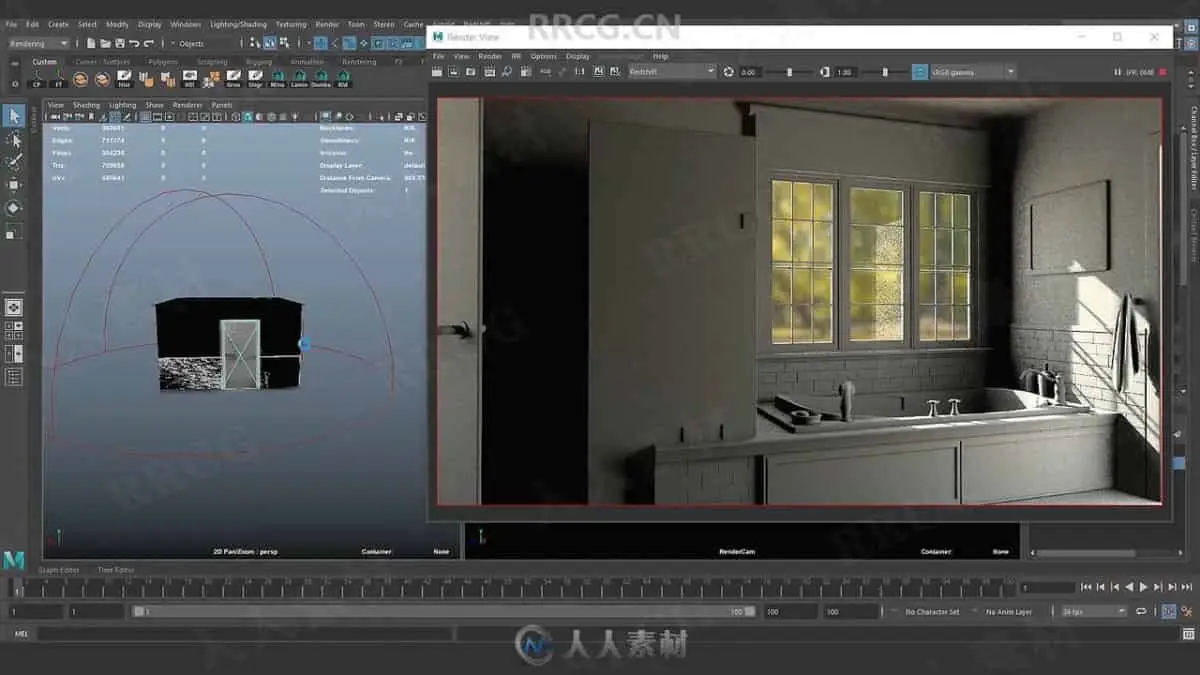Choose the Paint selection tool
The image size is (1200, 675).
(14, 162)
